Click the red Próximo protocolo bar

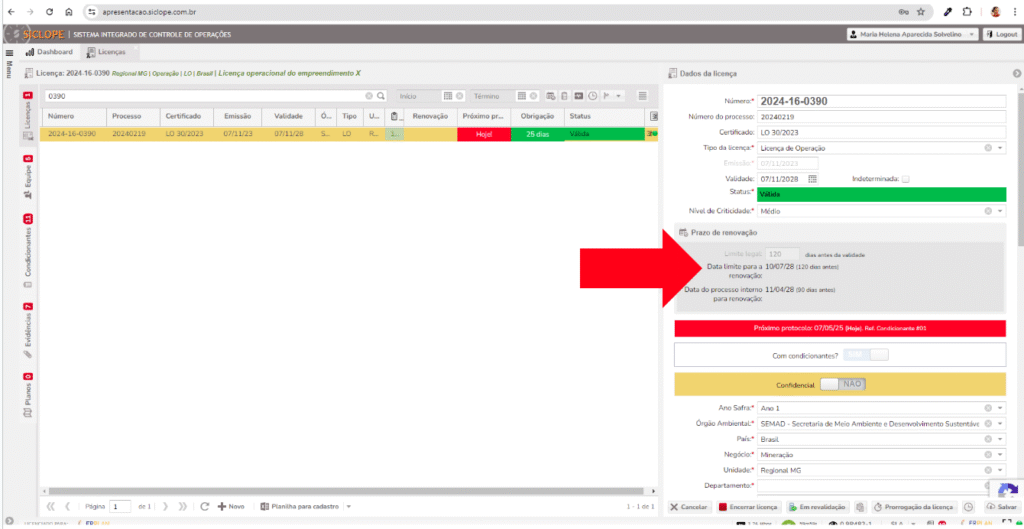840,328
